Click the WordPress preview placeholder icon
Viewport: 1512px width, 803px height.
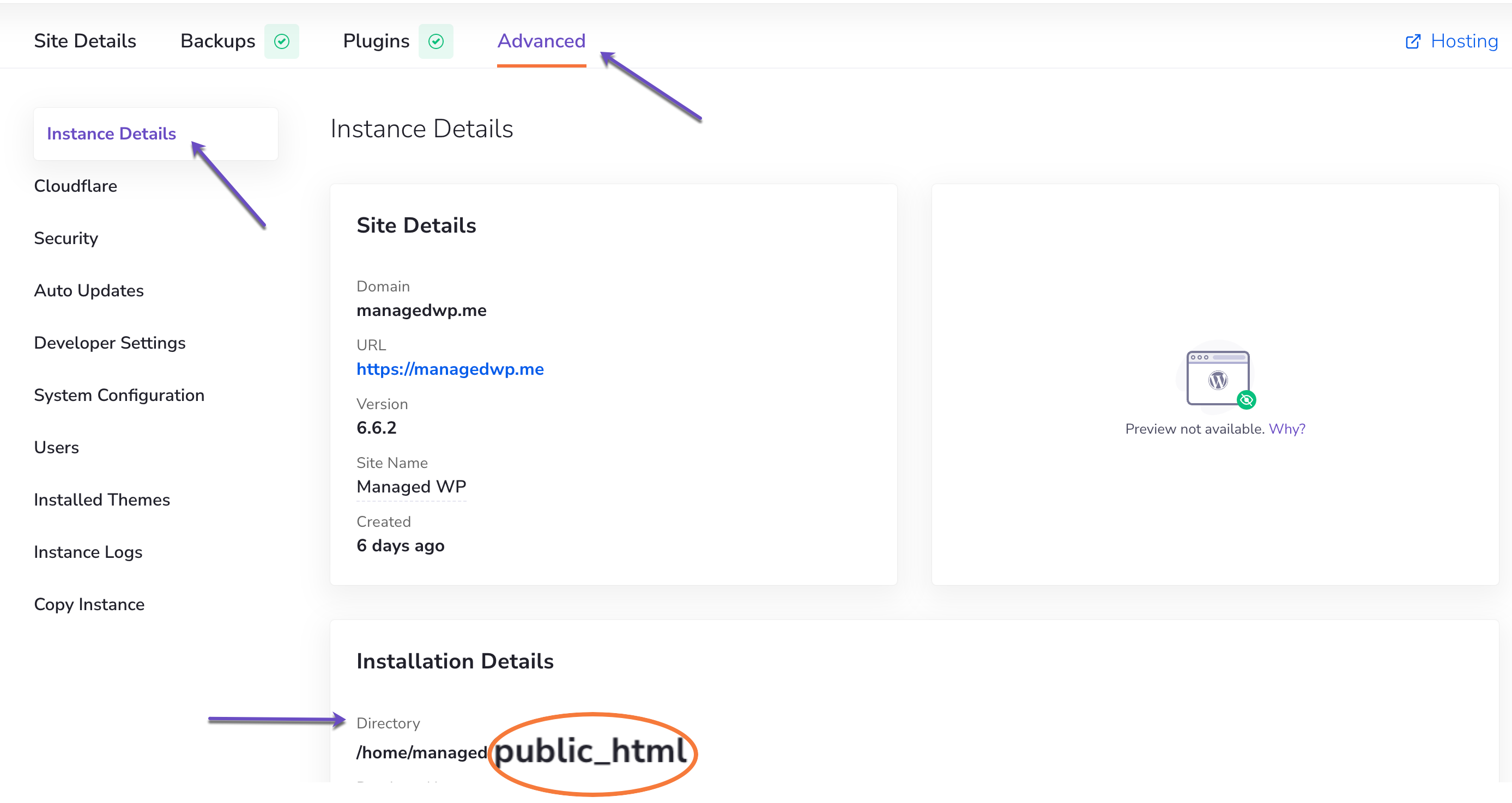click(1217, 378)
